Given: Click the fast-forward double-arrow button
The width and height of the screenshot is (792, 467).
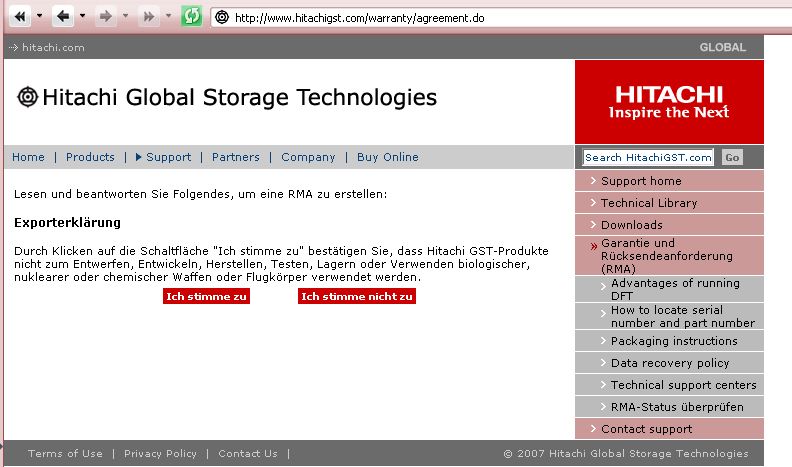Looking at the screenshot, I should tap(149, 17).
